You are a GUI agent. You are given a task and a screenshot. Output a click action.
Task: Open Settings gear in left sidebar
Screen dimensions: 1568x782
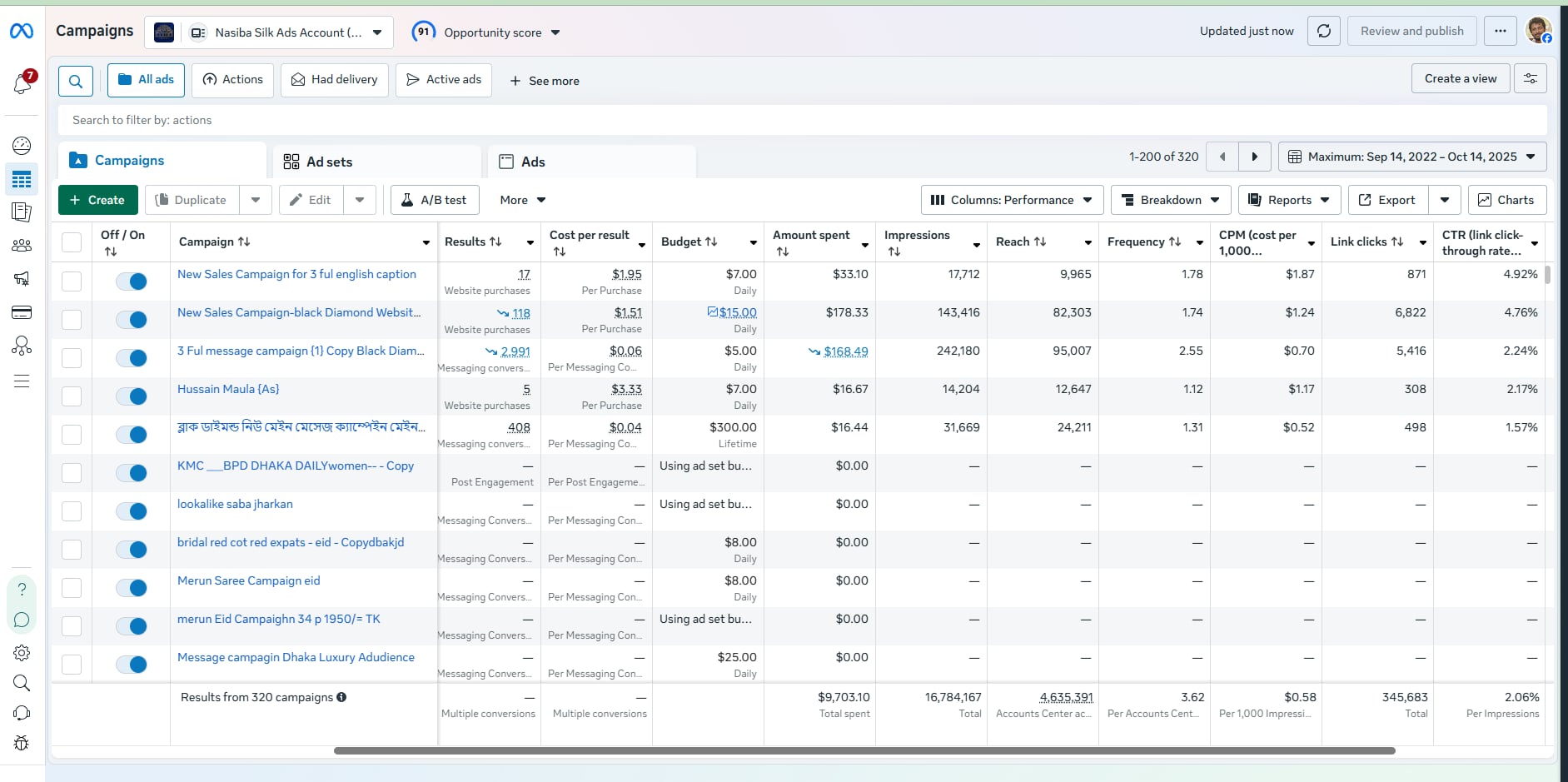tap(22, 653)
